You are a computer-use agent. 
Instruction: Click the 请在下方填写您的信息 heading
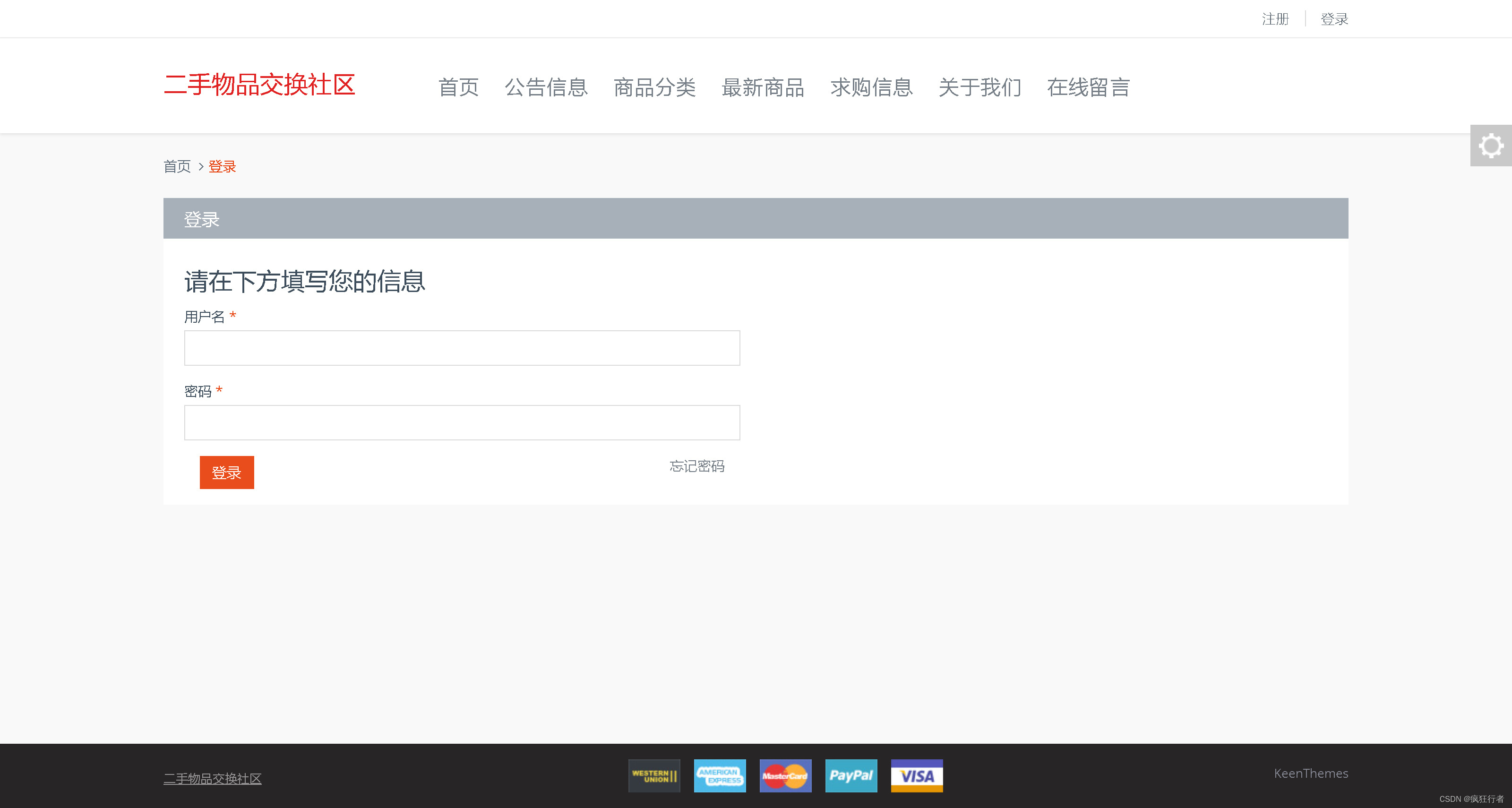pyautogui.click(x=305, y=282)
